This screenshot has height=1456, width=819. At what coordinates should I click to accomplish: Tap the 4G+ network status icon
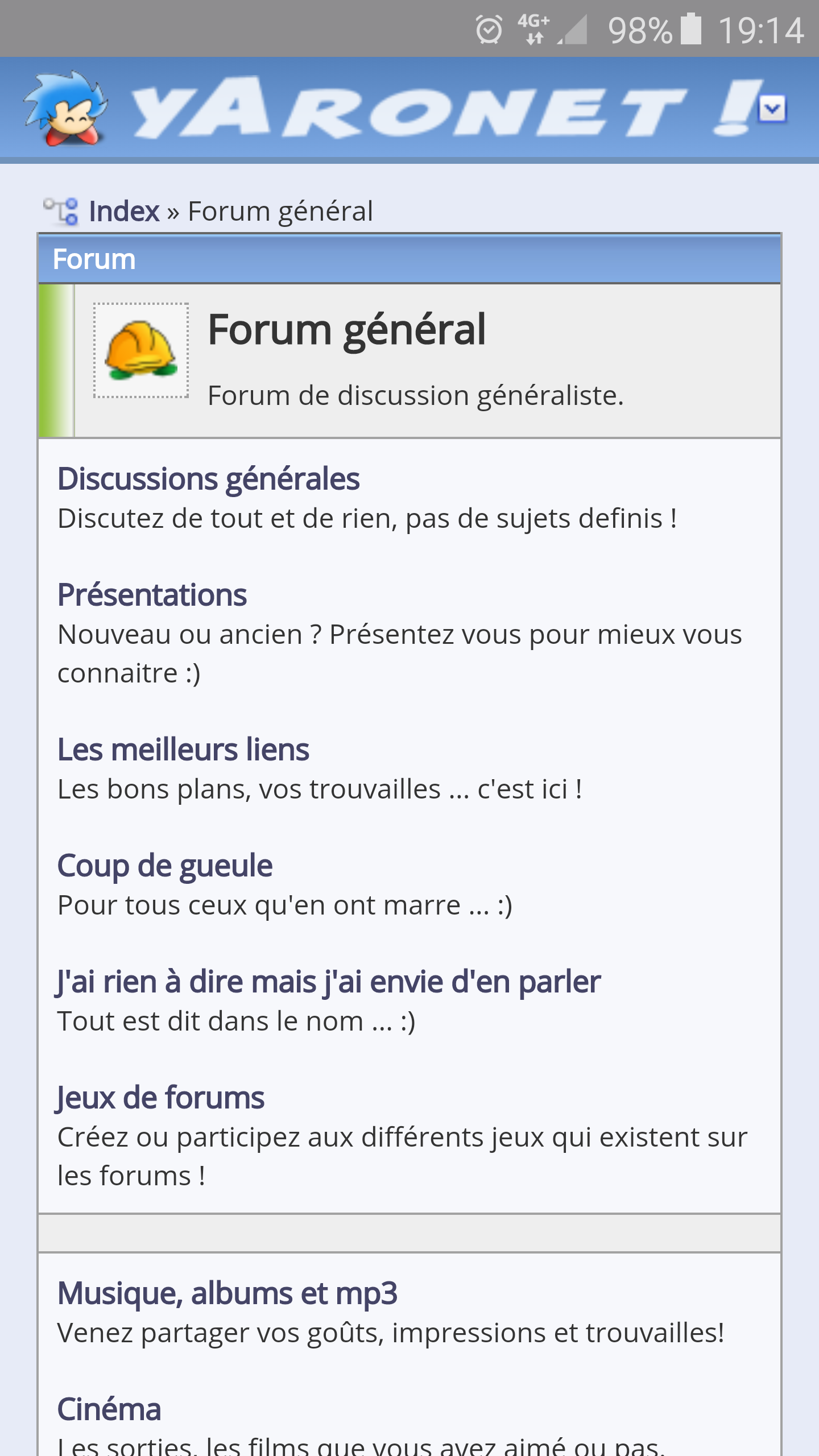coord(533,30)
